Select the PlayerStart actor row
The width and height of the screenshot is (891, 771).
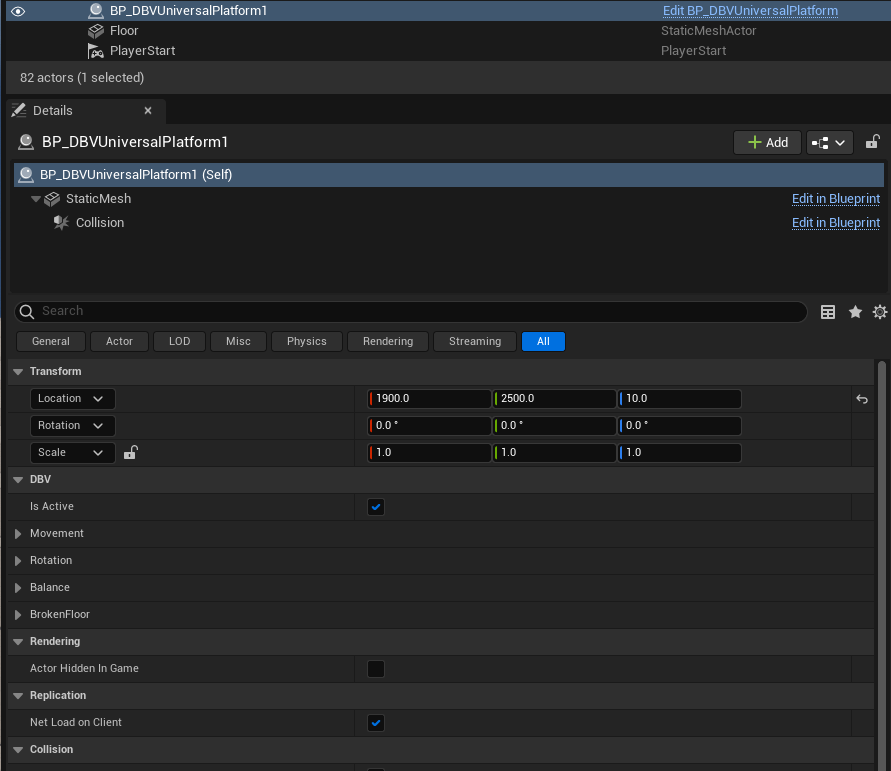coord(448,51)
